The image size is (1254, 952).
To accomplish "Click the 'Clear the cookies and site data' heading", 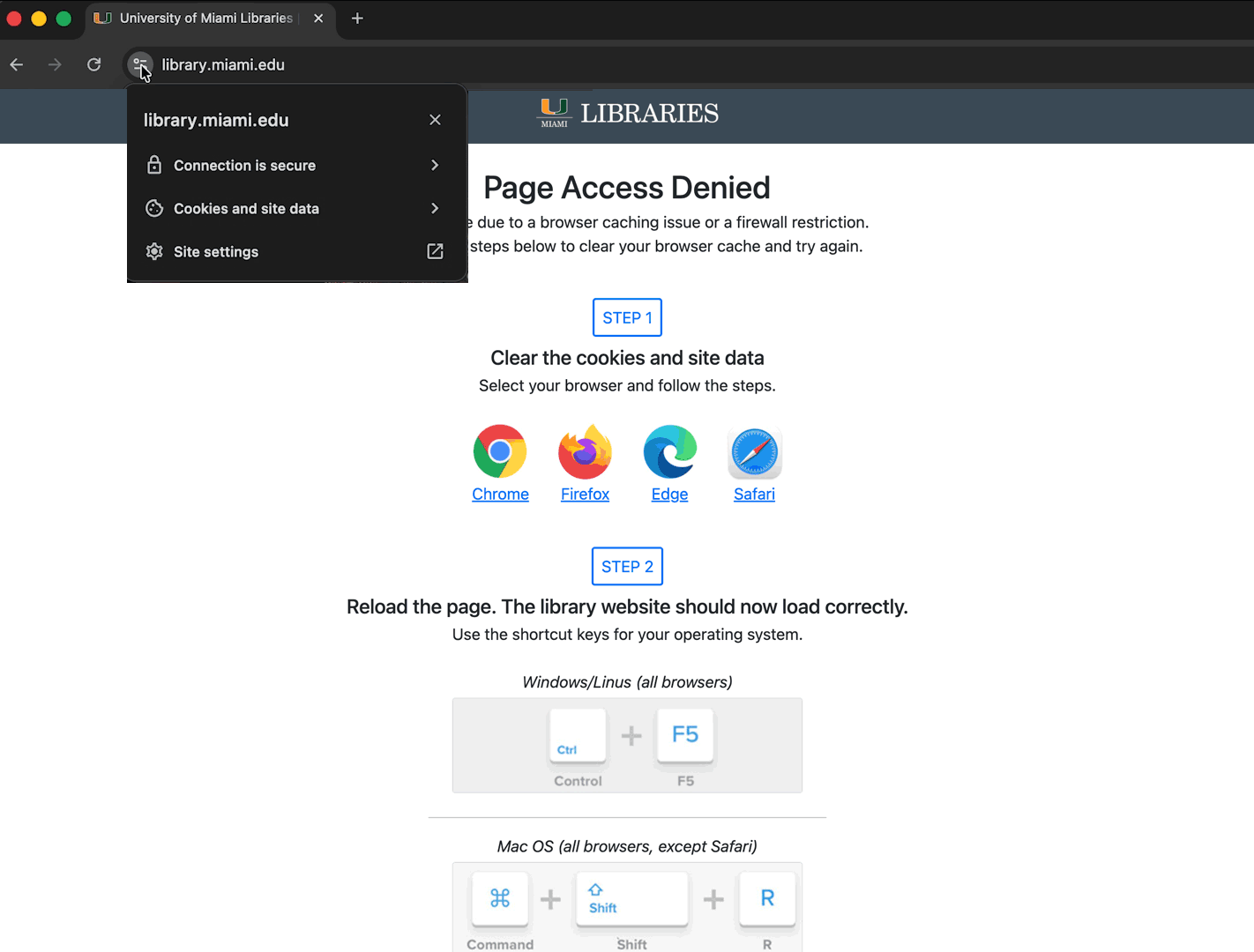I will (627, 358).
